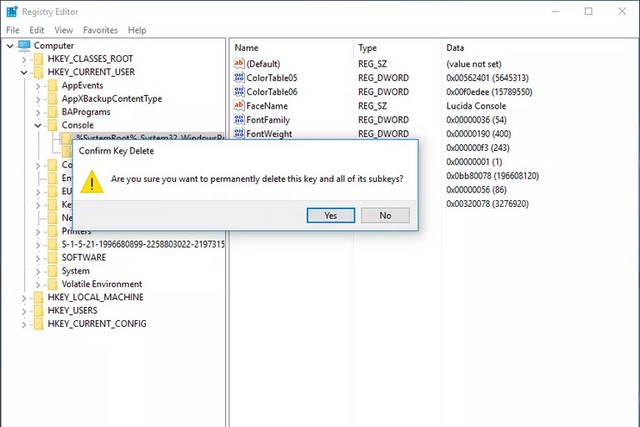Click the S-1-5-21 key folder icon
This screenshot has height=427, width=640.
pyautogui.click(x=53, y=245)
